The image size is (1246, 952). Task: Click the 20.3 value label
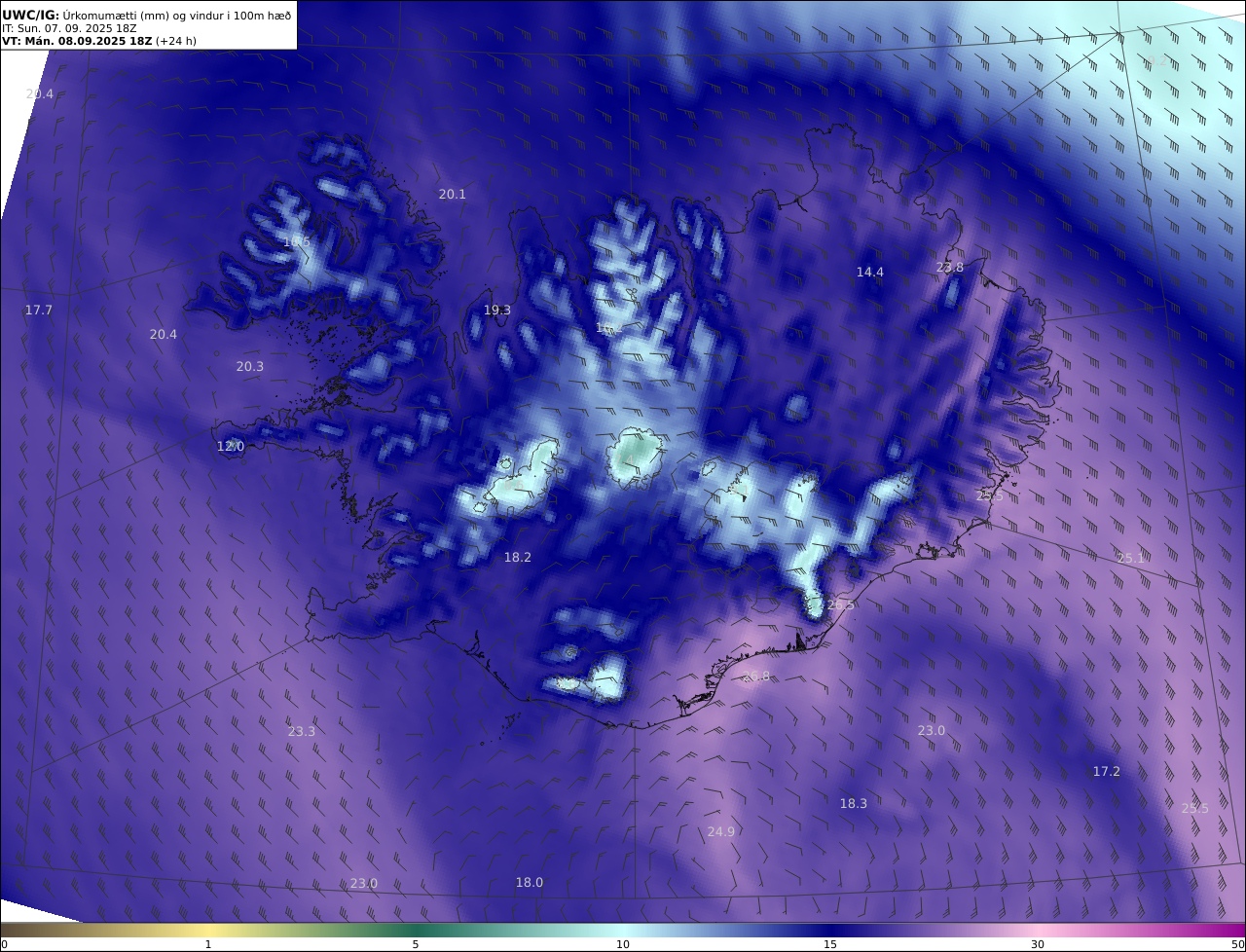coord(250,367)
